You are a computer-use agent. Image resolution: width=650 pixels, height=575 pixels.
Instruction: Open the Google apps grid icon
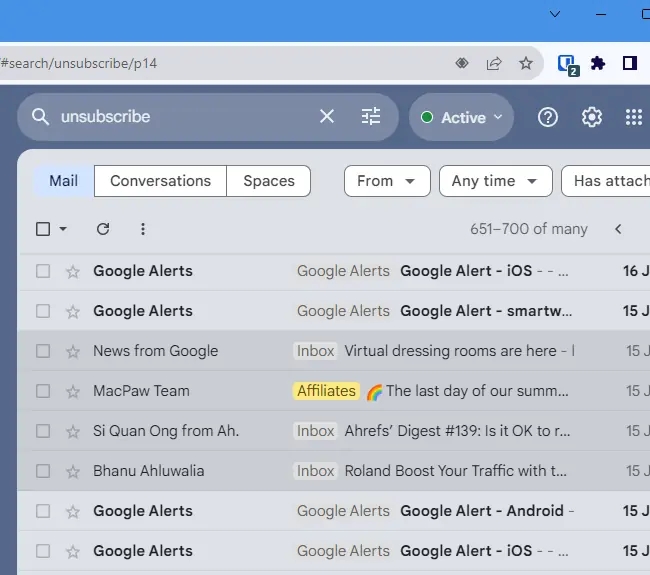634,117
